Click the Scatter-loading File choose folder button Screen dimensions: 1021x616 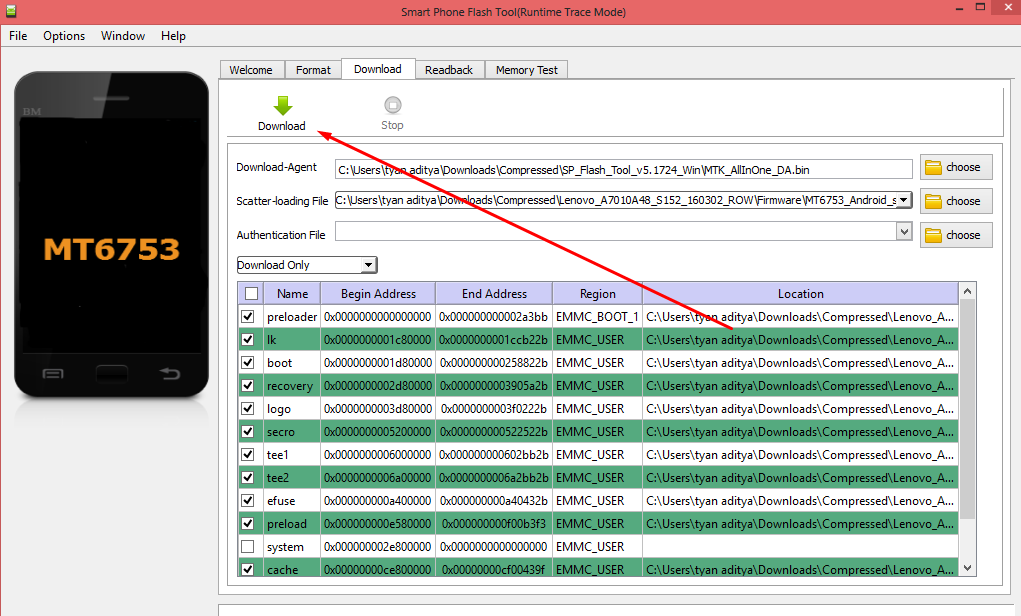[956, 201]
